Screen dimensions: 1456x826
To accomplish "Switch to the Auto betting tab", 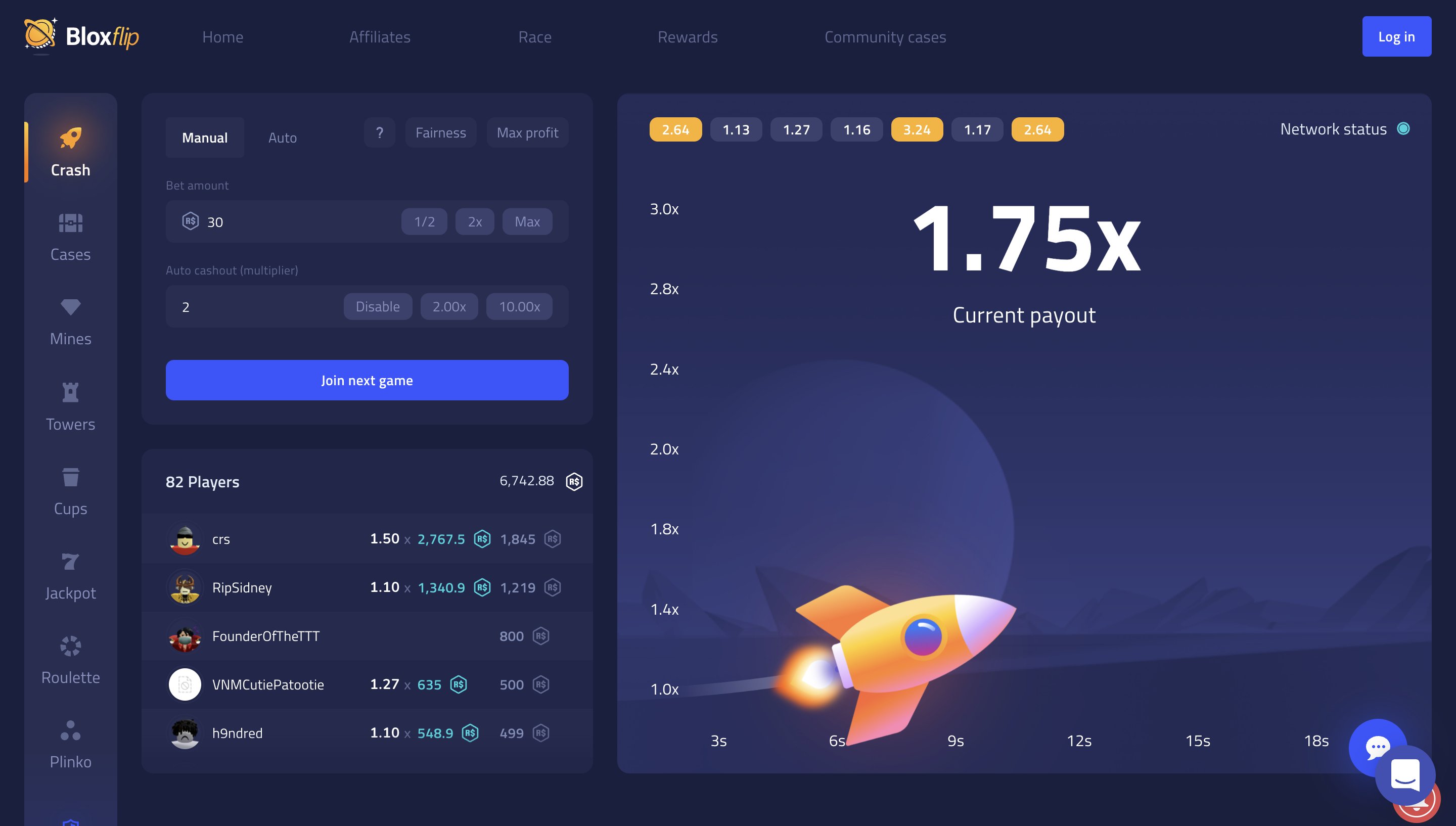I will [282, 136].
